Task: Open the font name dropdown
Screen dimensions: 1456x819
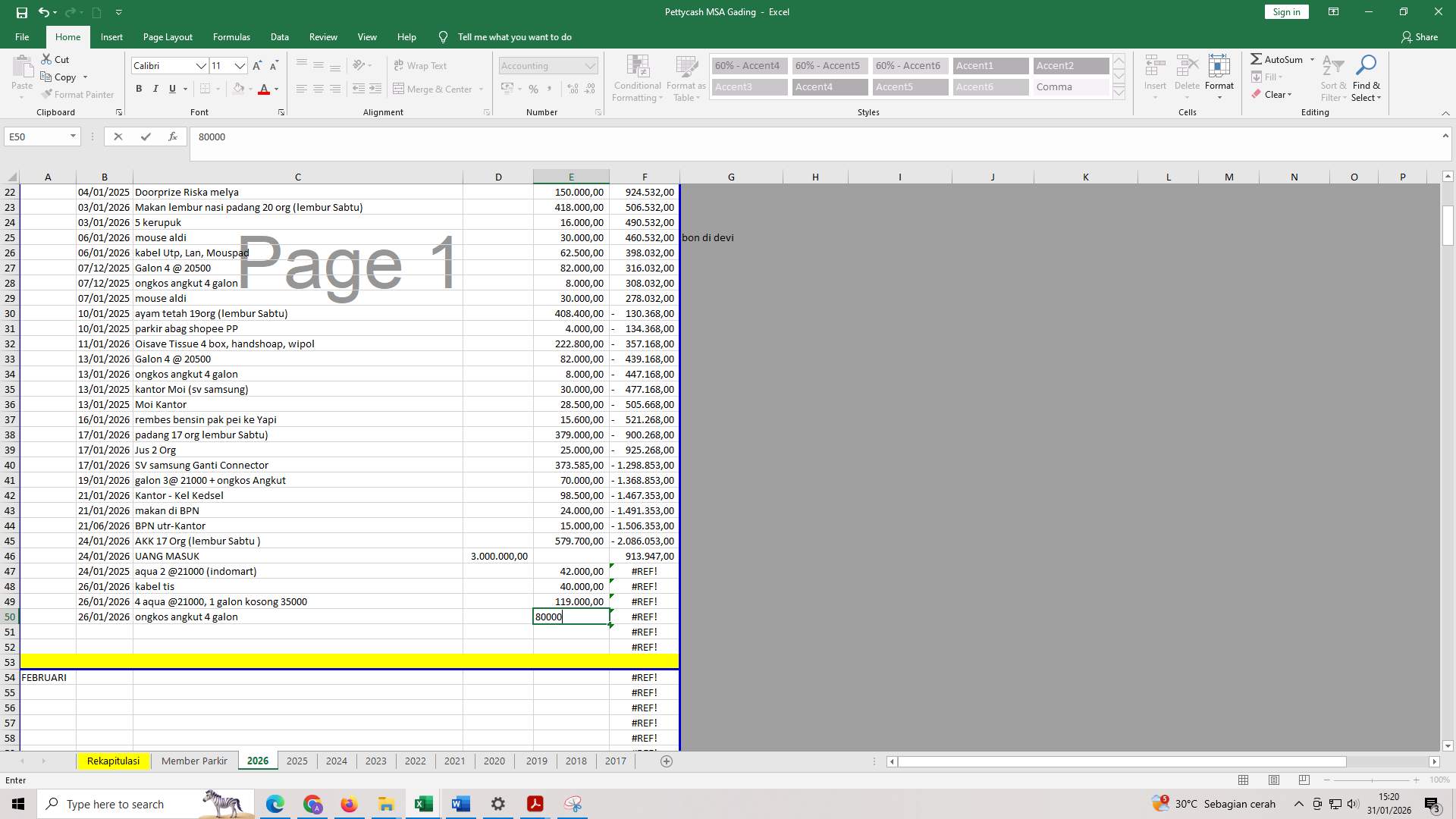Action: point(202,66)
